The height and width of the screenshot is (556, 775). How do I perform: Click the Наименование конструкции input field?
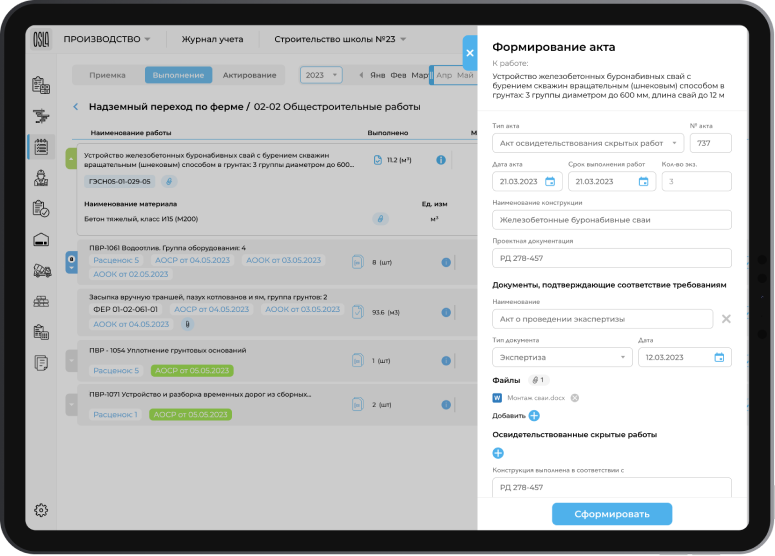coord(611,220)
